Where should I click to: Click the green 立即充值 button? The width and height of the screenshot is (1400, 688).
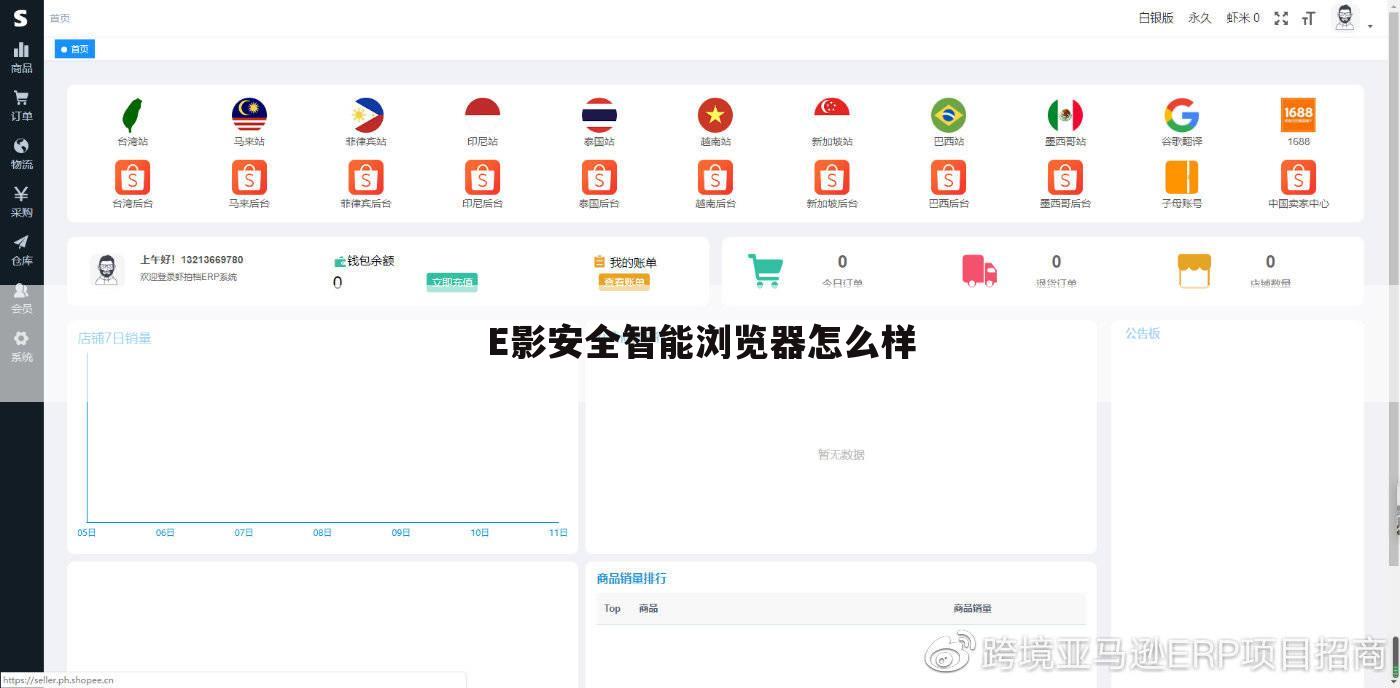click(x=452, y=282)
